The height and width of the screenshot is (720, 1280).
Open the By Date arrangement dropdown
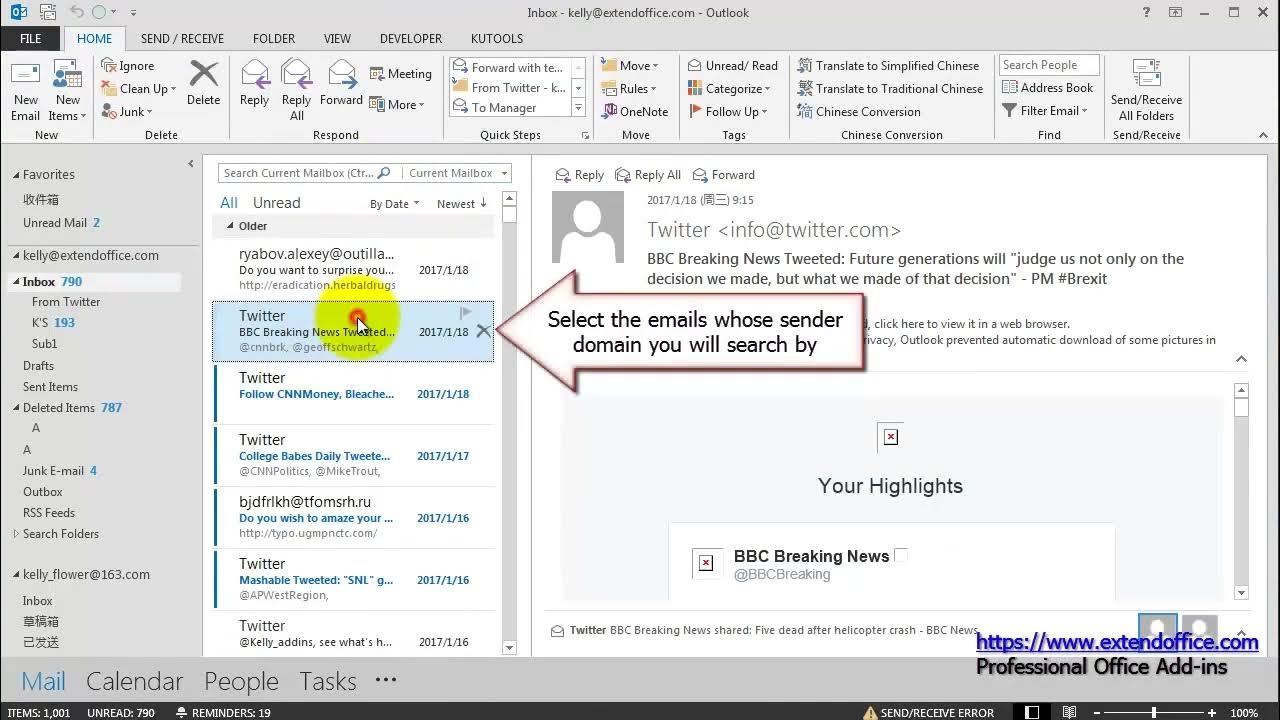click(395, 204)
